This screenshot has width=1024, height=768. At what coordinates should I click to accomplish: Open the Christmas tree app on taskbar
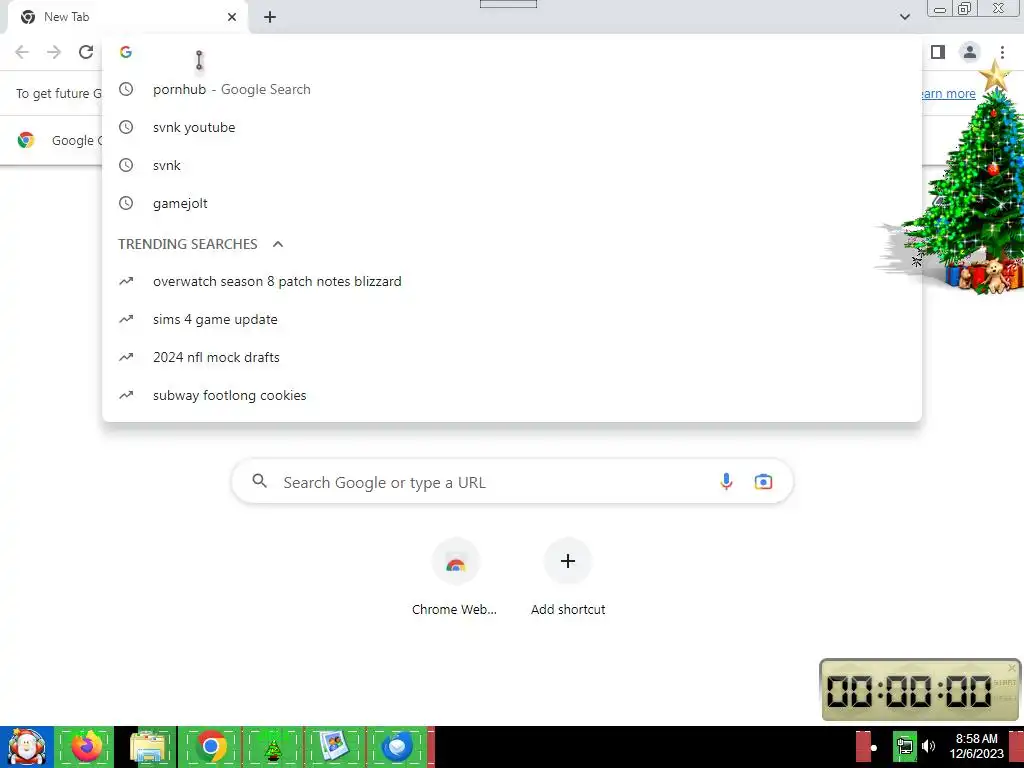pyautogui.click(x=272, y=747)
